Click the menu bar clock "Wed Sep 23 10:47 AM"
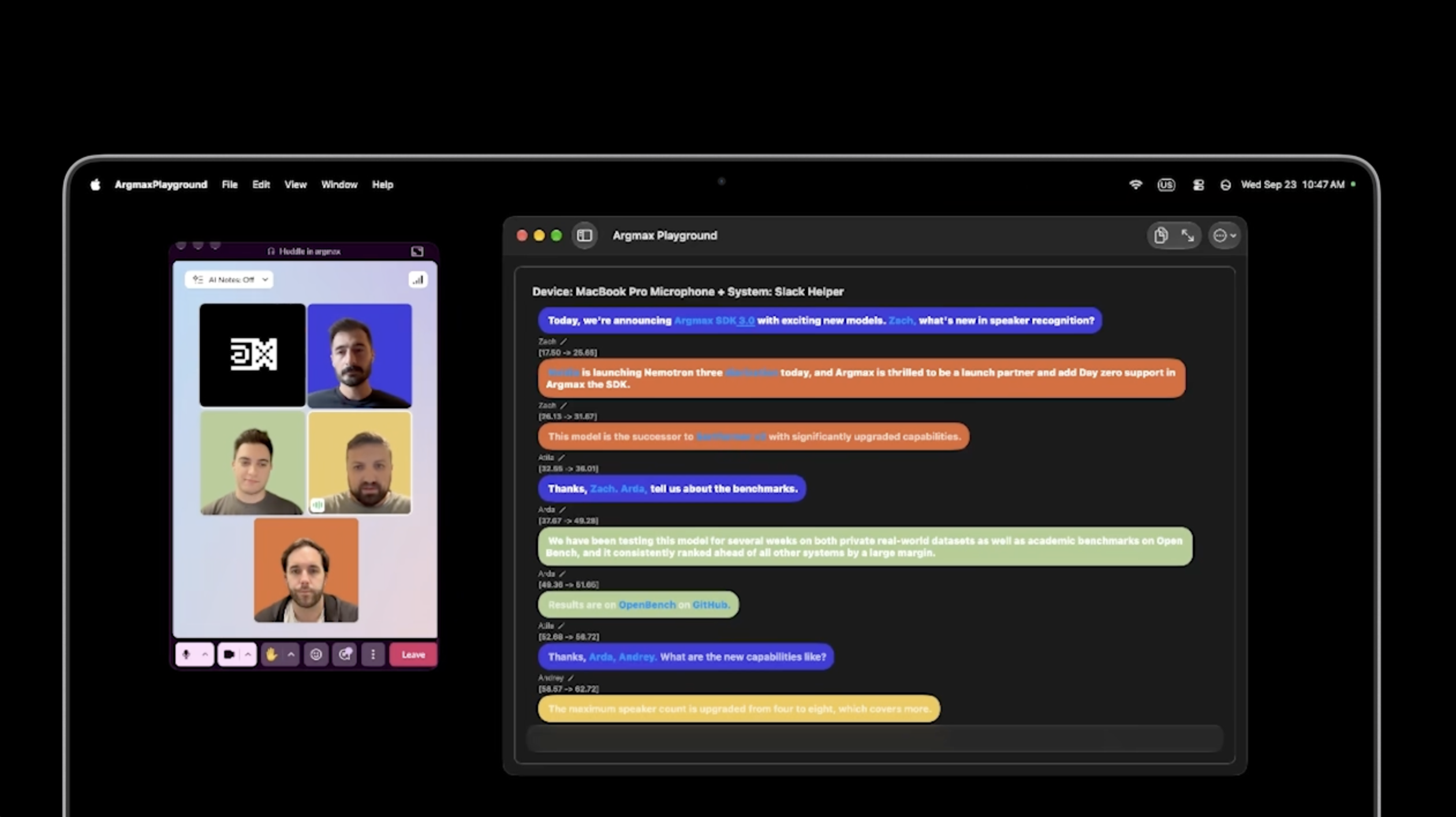Screen dimensions: 1456x817 click(x=1293, y=185)
